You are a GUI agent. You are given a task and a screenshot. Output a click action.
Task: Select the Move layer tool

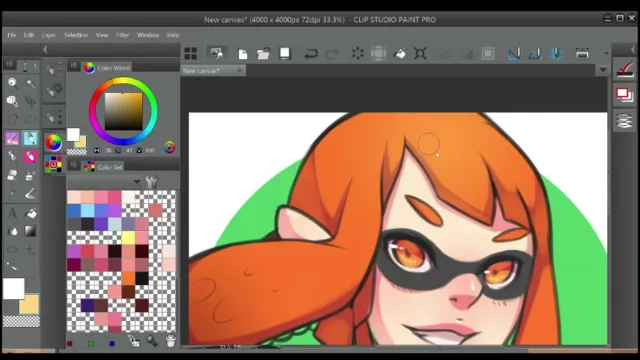coord(30,101)
